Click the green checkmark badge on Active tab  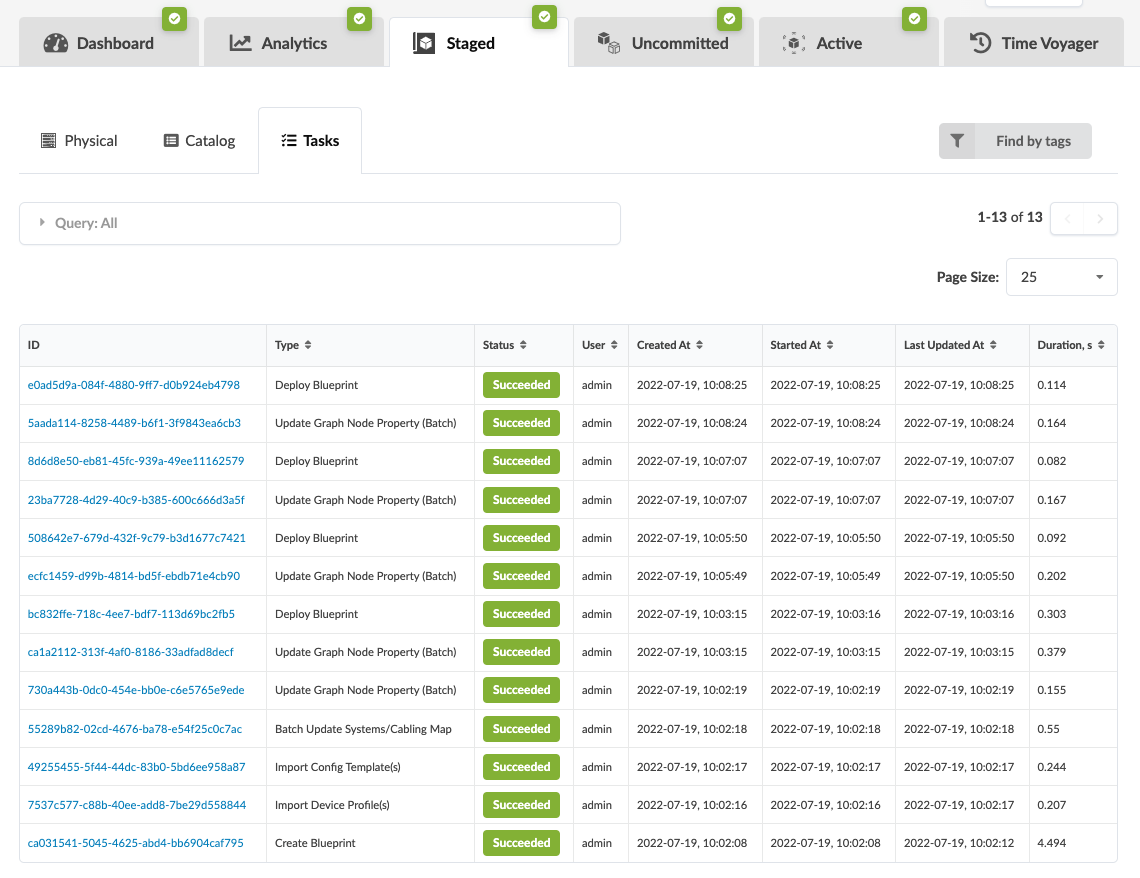coord(914,18)
